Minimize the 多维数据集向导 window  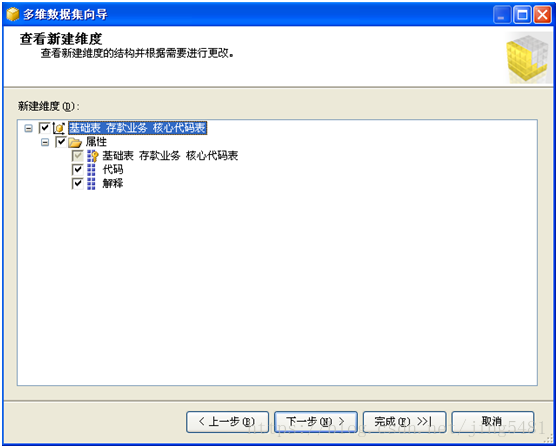click(x=502, y=15)
